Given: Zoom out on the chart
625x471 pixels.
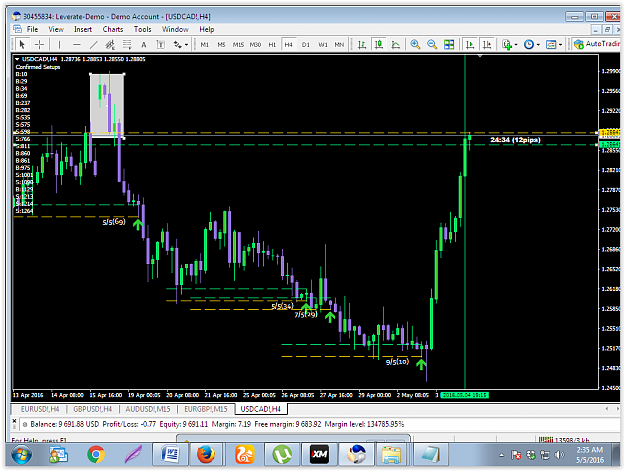Looking at the screenshot, I should click(432, 44).
